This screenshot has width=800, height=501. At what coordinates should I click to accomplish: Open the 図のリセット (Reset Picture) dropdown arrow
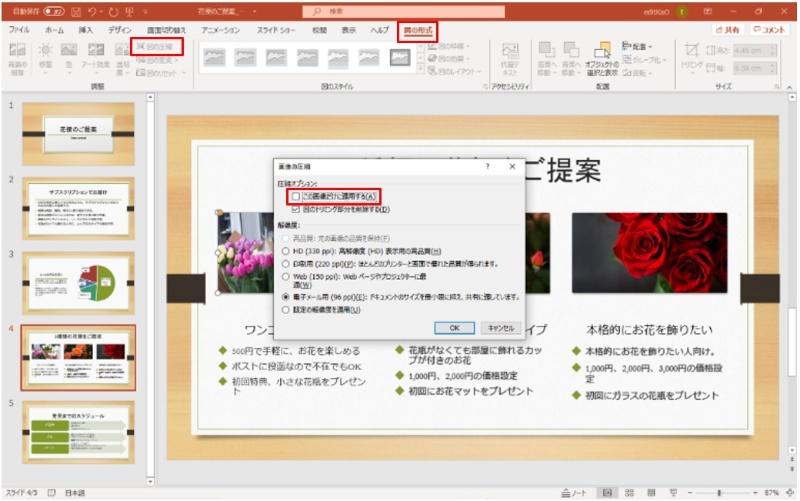coord(184,73)
